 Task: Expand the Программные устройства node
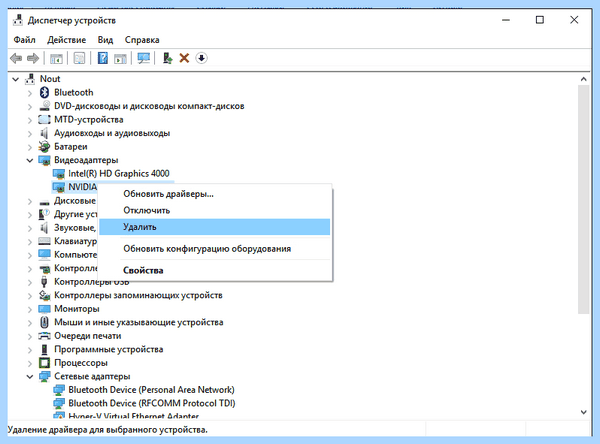pyautogui.click(x=30, y=350)
